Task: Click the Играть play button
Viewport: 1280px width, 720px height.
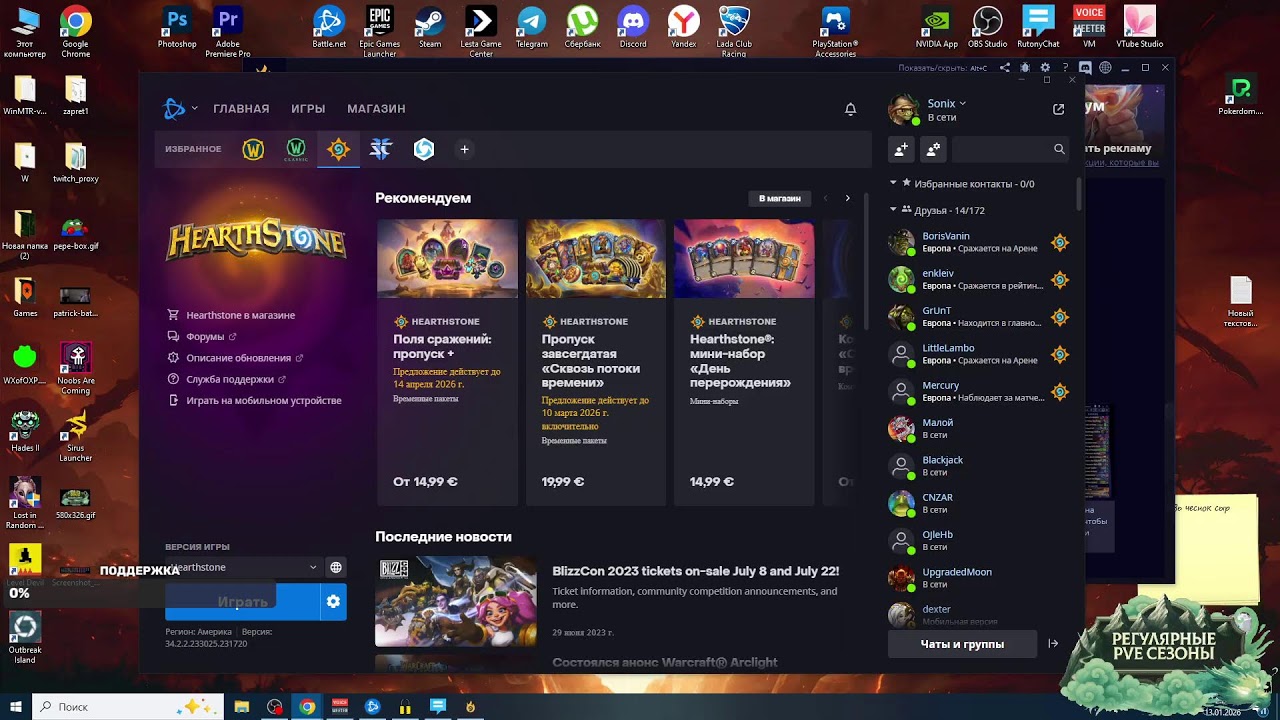Action: pyautogui.click(x=242, y=602)
